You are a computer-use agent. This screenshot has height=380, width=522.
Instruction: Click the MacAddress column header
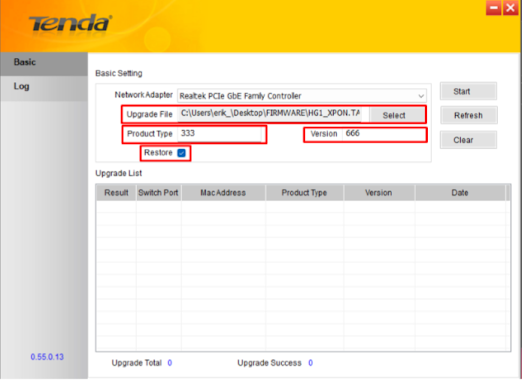point(223,193)
